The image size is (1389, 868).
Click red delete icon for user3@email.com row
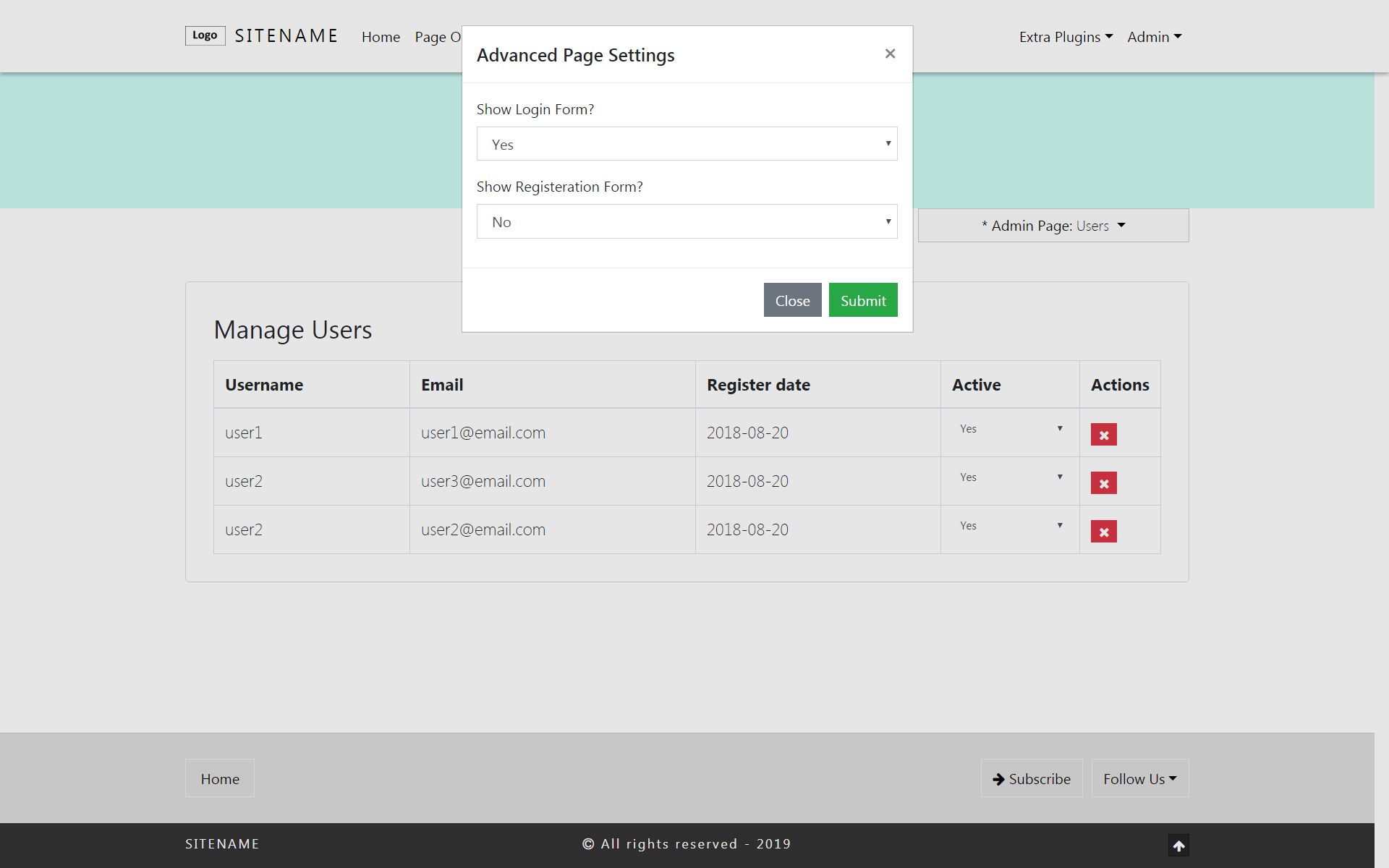pos(1103,483)
